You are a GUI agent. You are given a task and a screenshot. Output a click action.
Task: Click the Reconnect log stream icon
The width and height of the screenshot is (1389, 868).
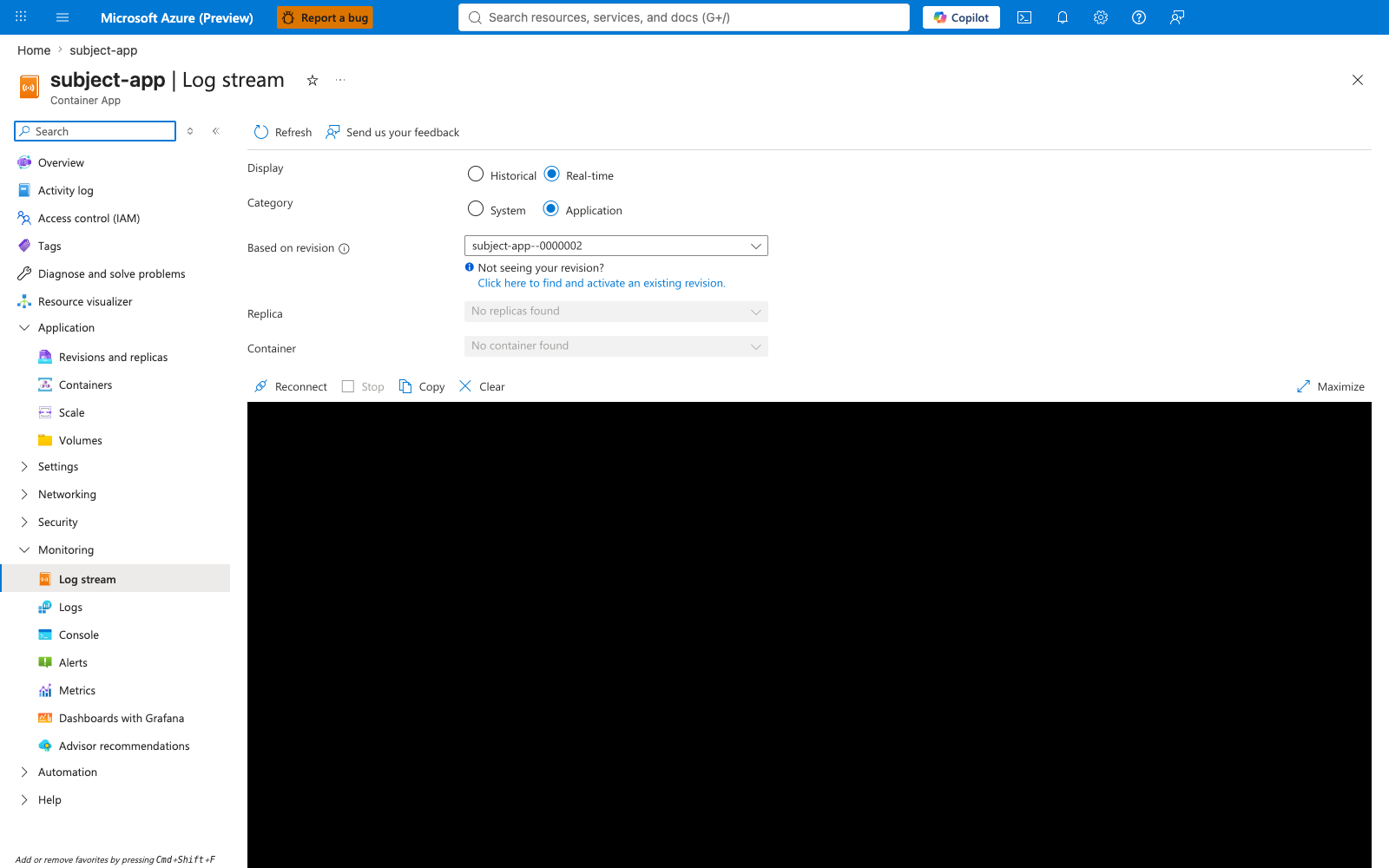(261, 386)
